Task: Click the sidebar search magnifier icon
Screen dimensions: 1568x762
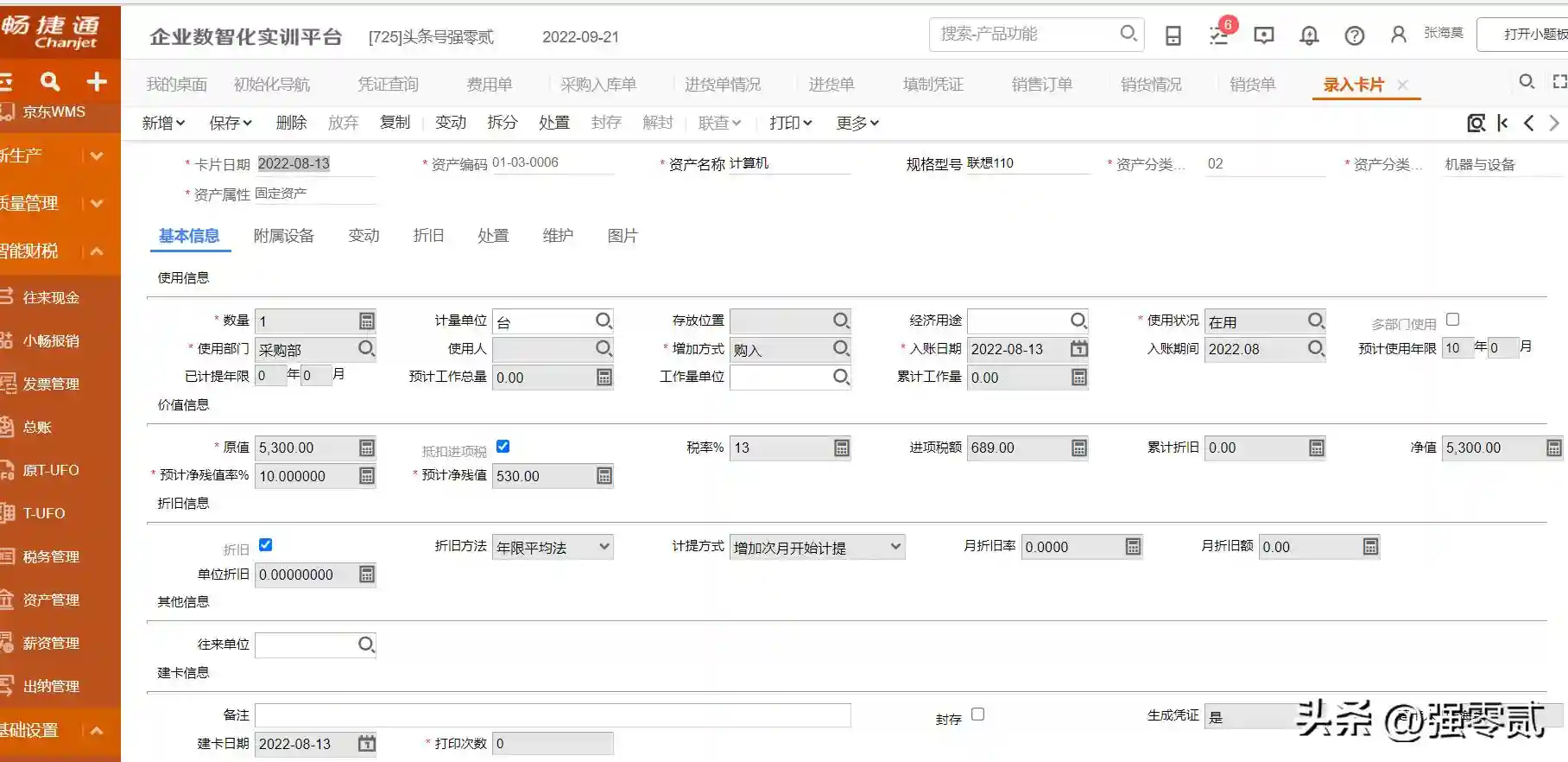Action: tap(50, 82)
